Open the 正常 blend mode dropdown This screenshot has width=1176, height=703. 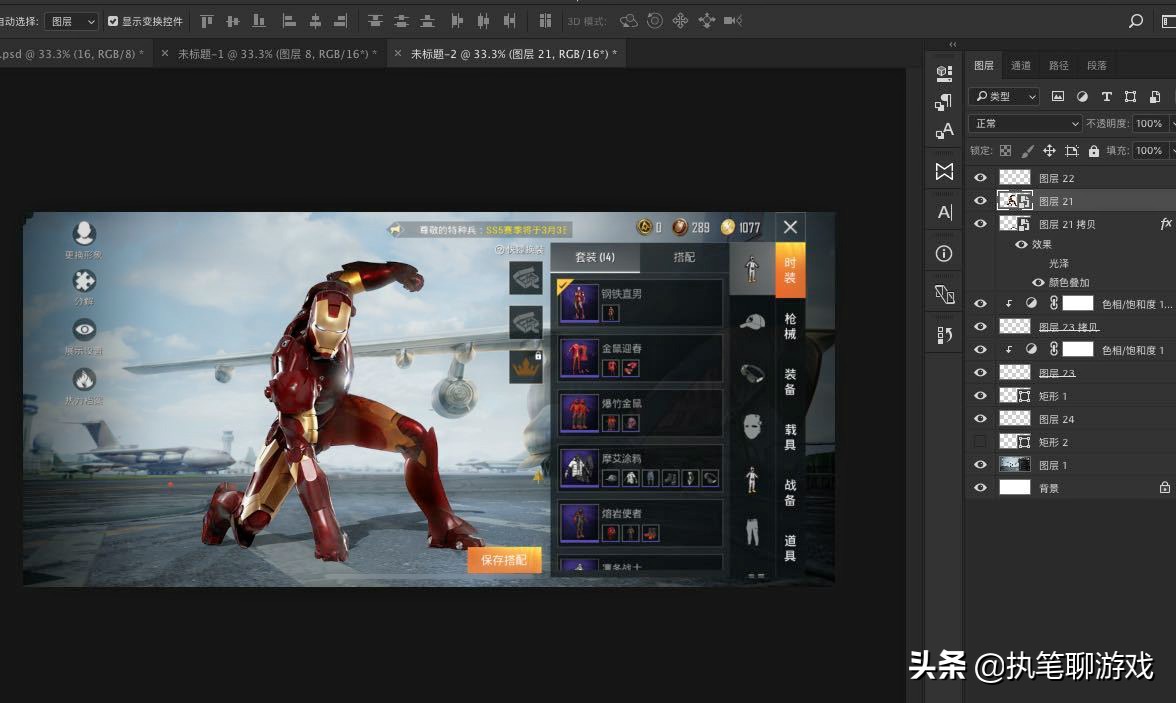click(x=1025, y=124)
